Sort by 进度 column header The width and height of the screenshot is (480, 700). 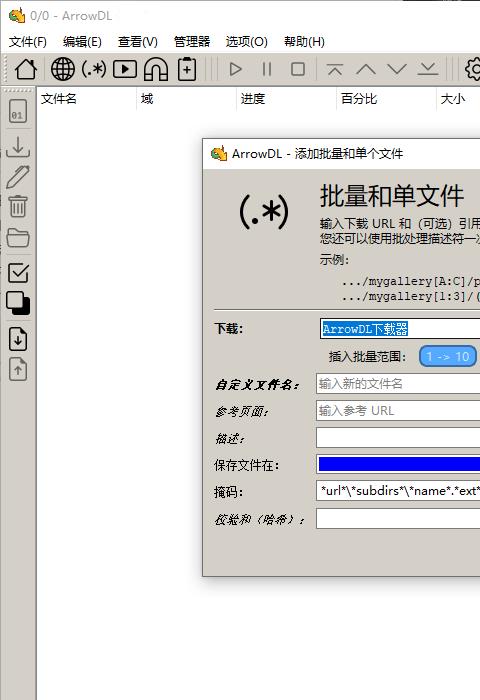click(x=286, y=99)
